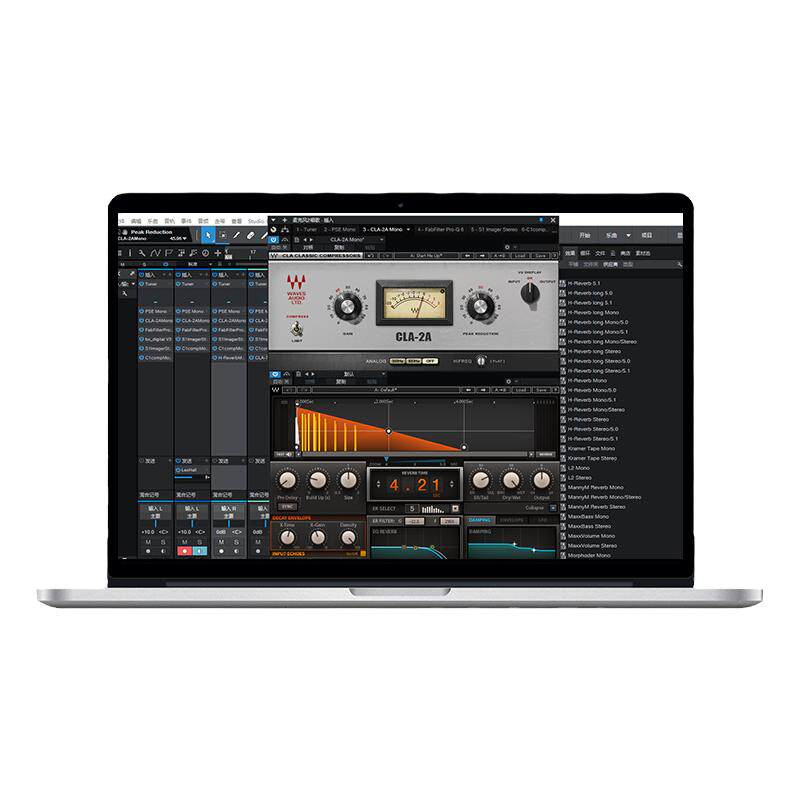
Task: Open dropdown arrow next to 乐曲
Action: pyautogui.click(x=629, y=235)
